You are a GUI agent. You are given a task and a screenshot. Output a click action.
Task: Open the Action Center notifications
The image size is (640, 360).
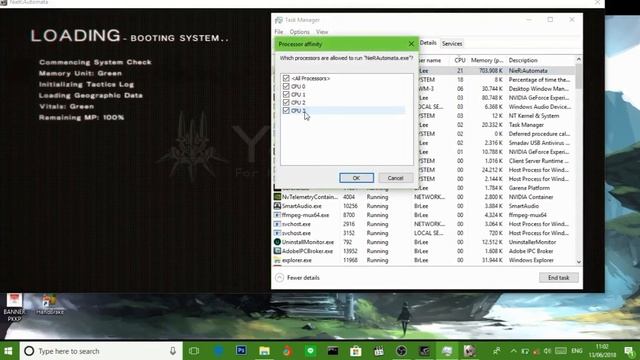point(629,351)
